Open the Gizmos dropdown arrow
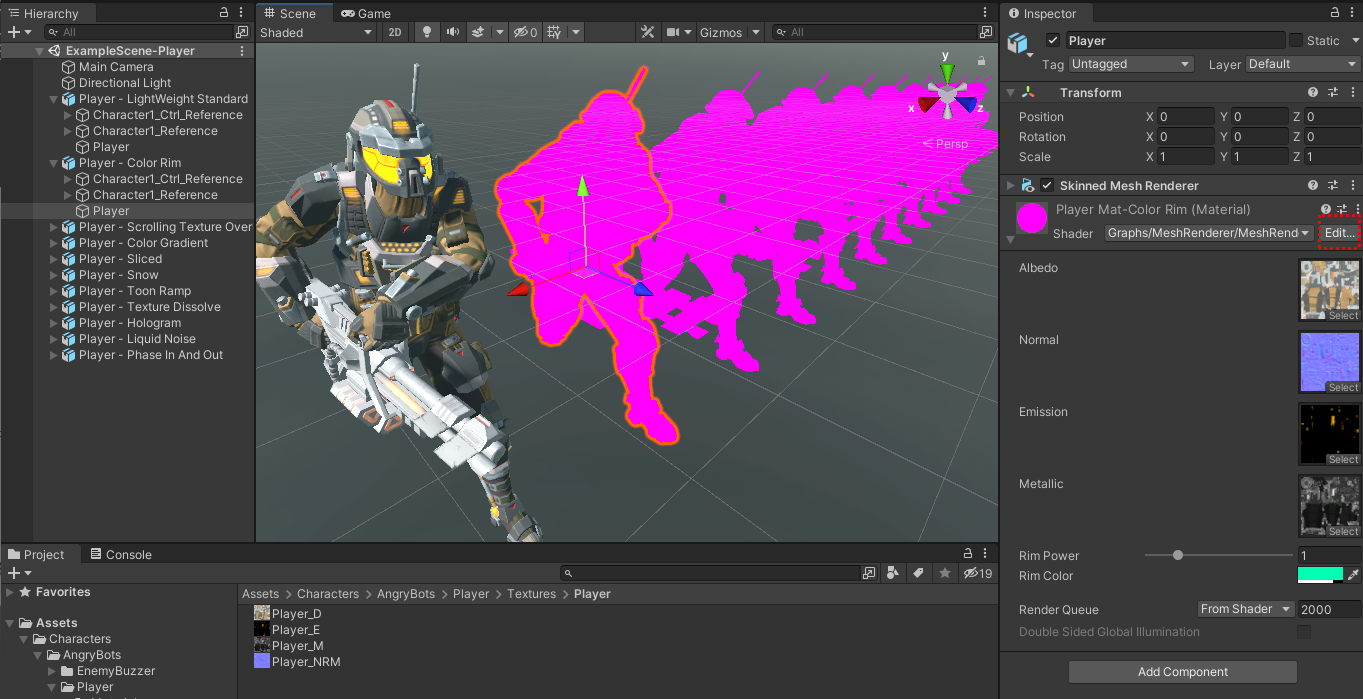This screenshot has width=1363, height=699. (x=755, y=32)
